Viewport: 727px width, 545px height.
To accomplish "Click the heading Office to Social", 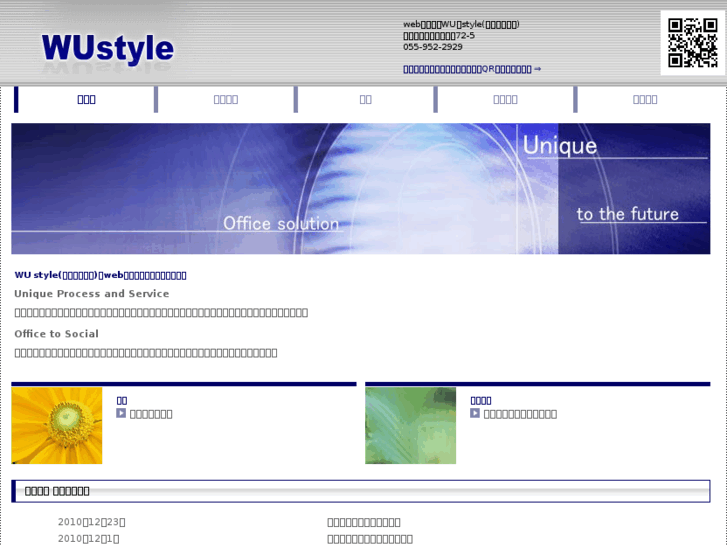I will click(57, 334).
